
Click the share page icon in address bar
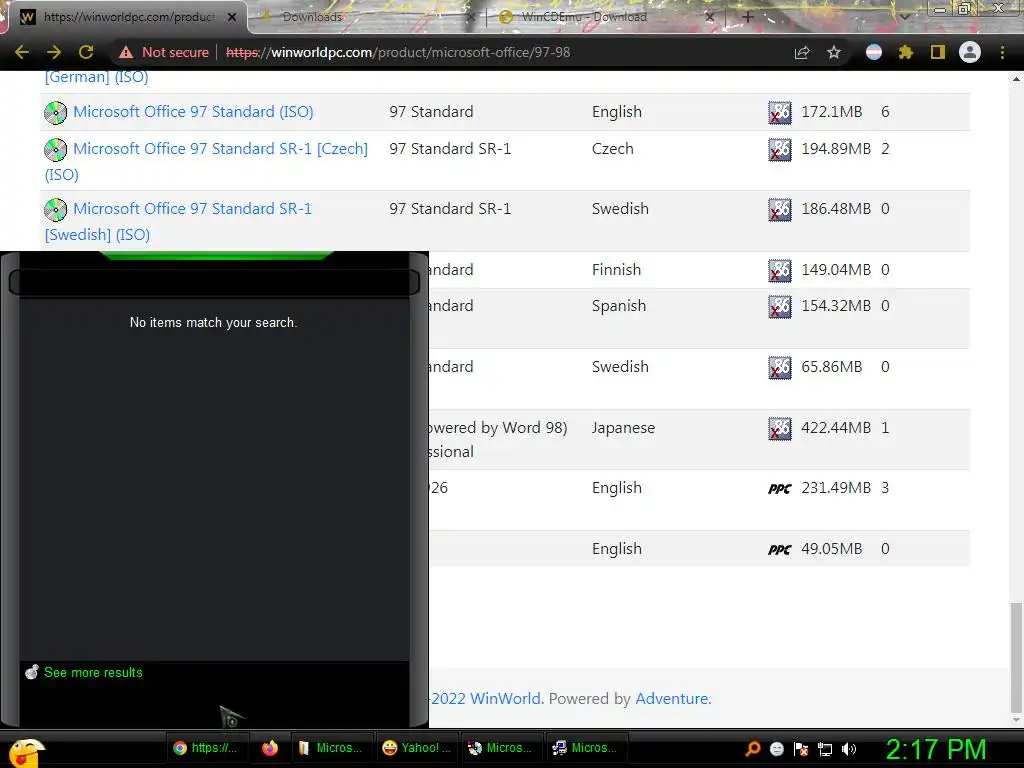[802, 52]
